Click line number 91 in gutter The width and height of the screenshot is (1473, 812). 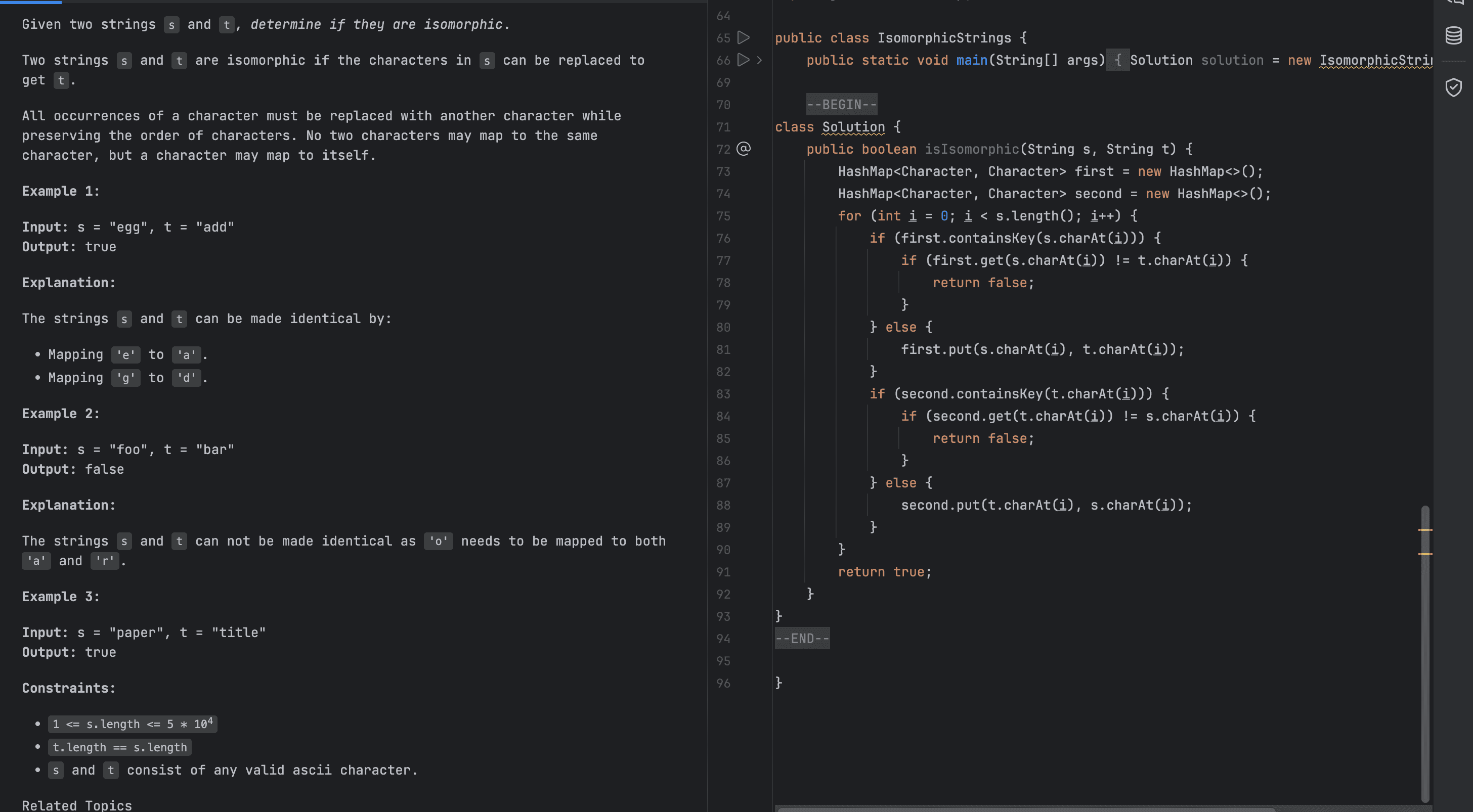(723, 572)
